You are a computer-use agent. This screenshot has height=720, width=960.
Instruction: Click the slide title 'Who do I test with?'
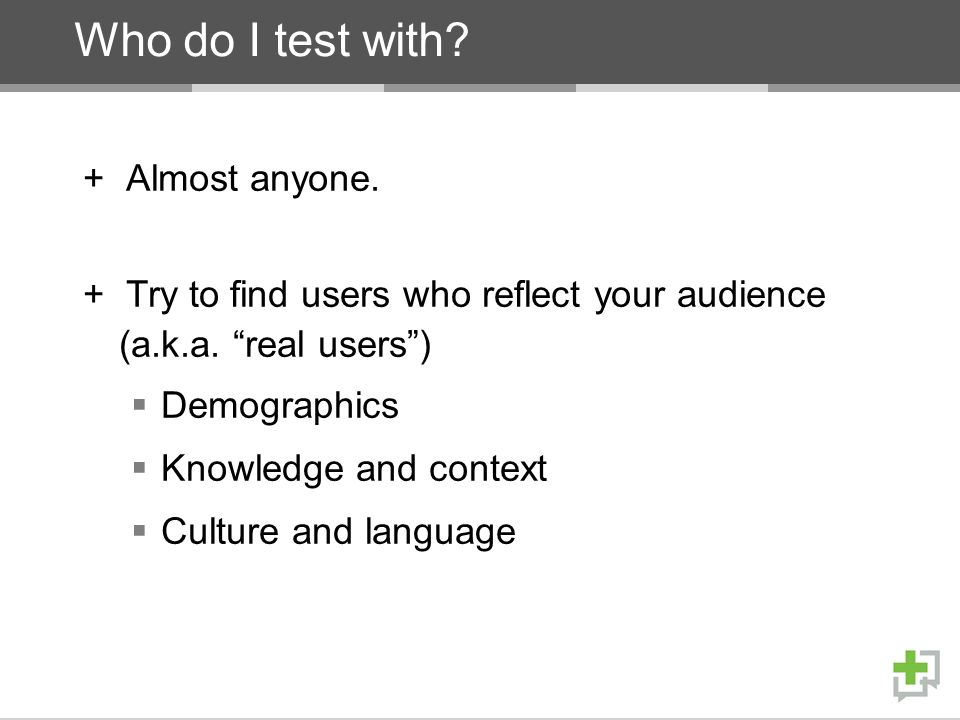click(x=271, y=40)
